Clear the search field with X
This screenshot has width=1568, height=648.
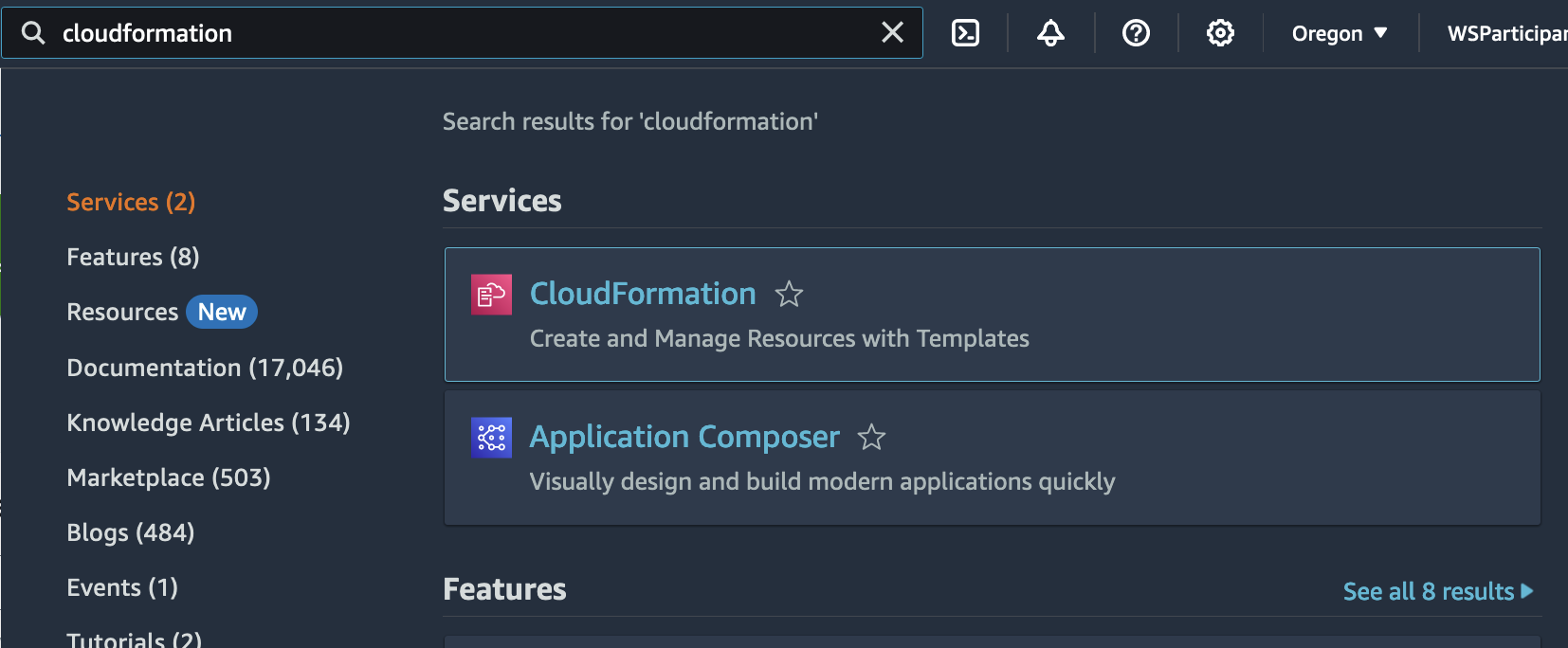coord(892,33)
